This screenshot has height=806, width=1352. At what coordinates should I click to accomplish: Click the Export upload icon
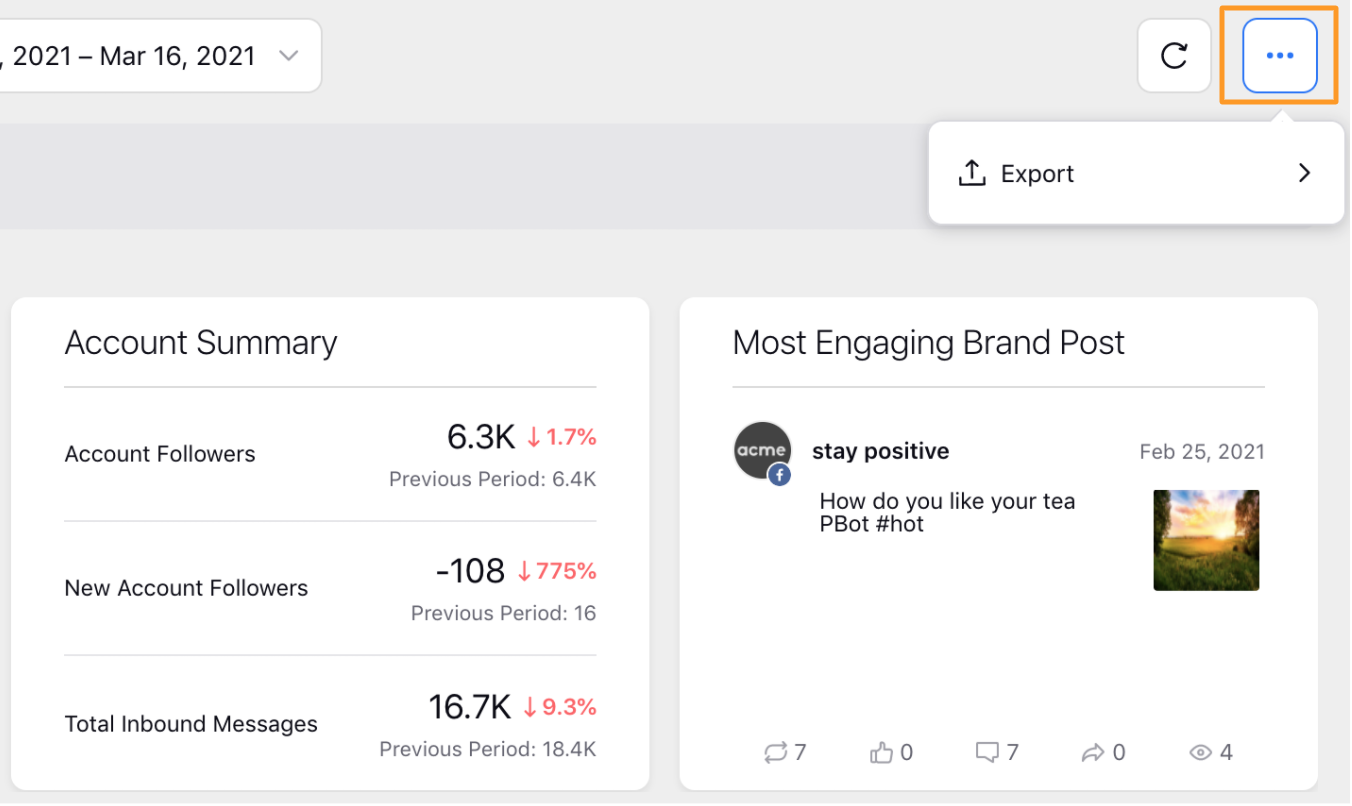(x=972, y=173)
